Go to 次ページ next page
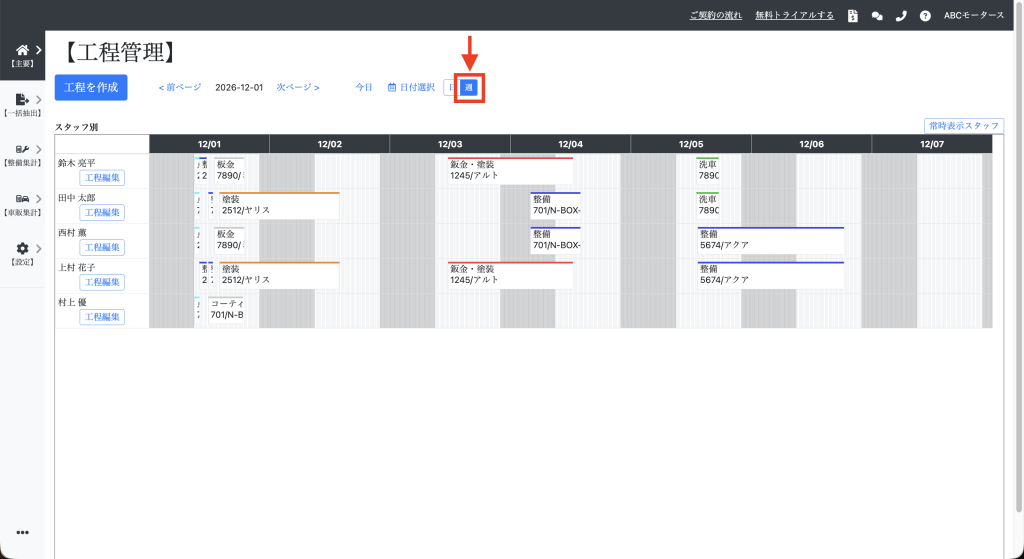This screenshot has width=1024, height=559. click(298, 88)
